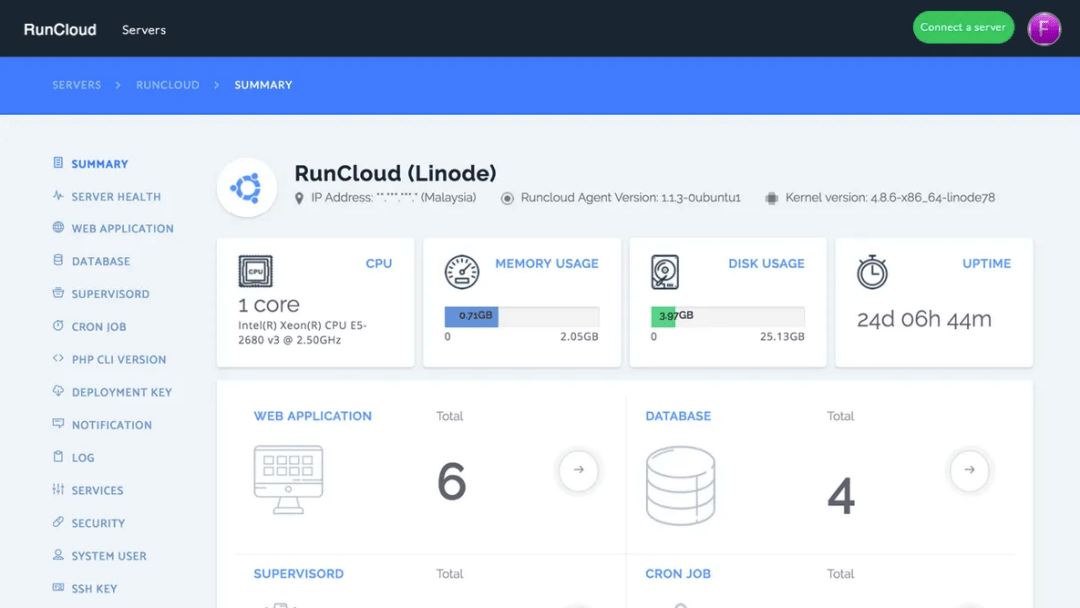Open Services in the sidebar
Viewport: 1080px width, 608px height.
click(x=97, y=490)
